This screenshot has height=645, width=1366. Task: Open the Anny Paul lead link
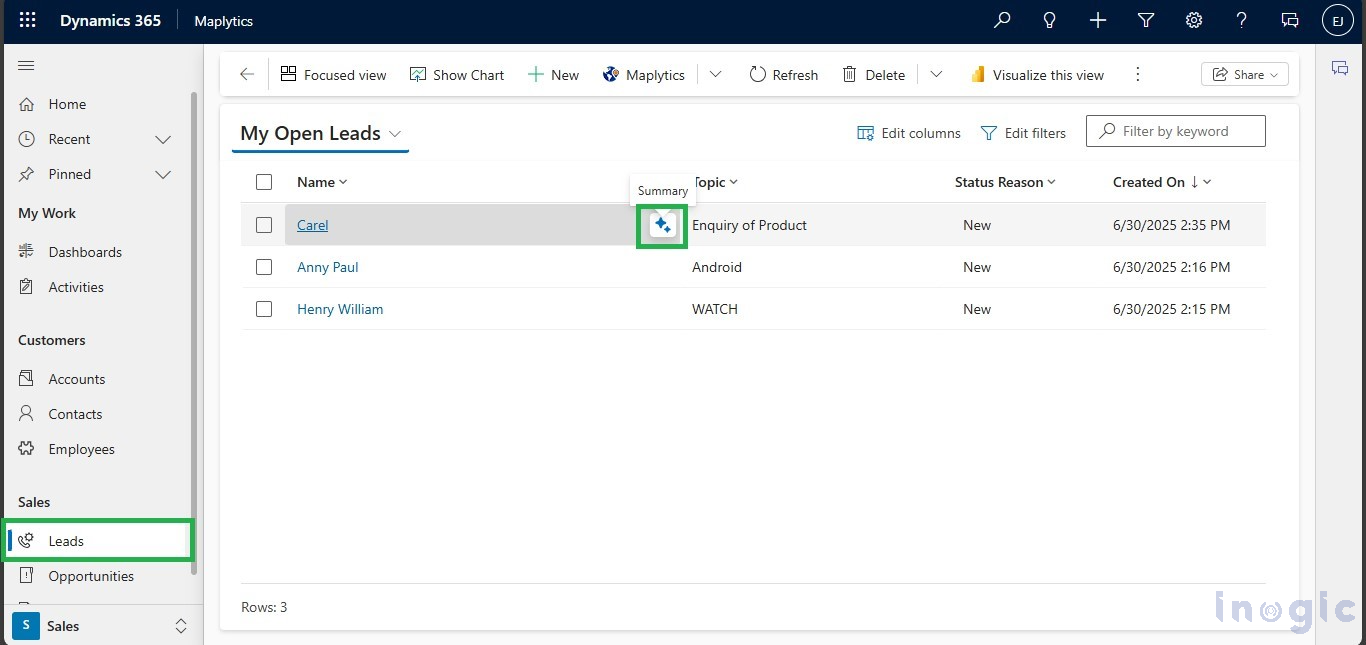[327, 267]
